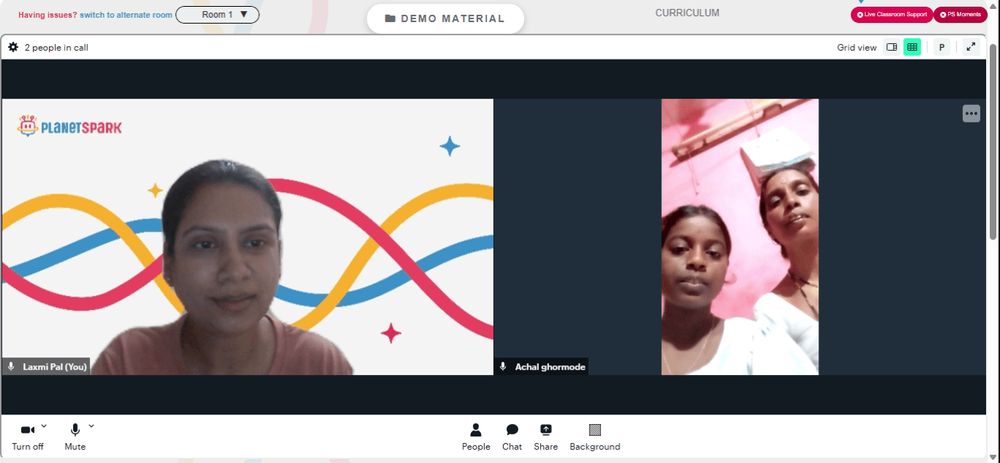Turn off the camera
Viewport: 1000px width, 463px height.
tap(28, 437)
